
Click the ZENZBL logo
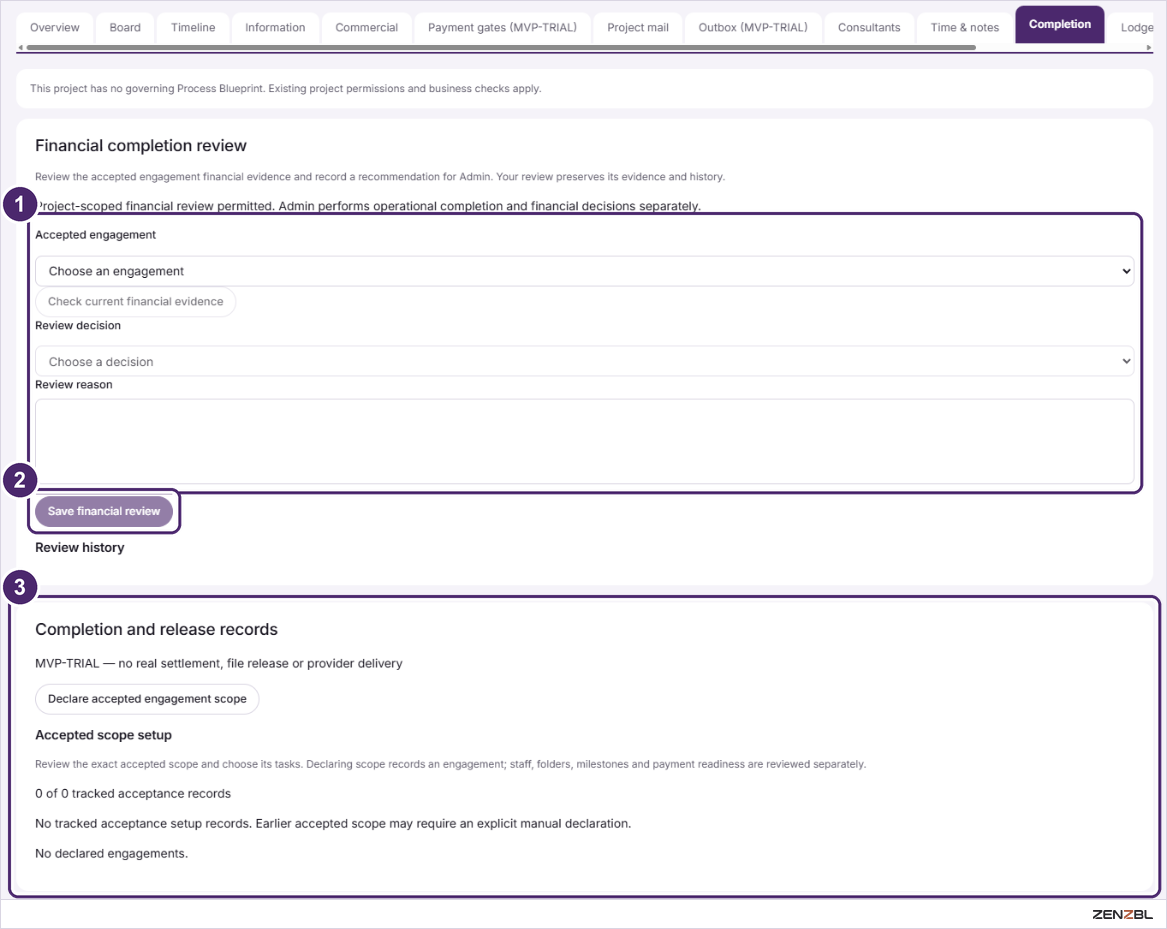(x=1122, y=915)
